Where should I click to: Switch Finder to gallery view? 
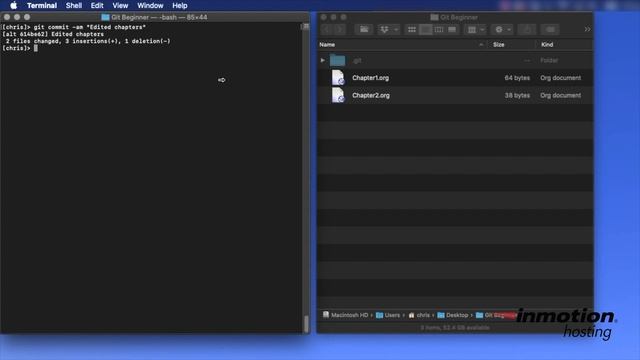pyautogui.click(x=452, y=29)
